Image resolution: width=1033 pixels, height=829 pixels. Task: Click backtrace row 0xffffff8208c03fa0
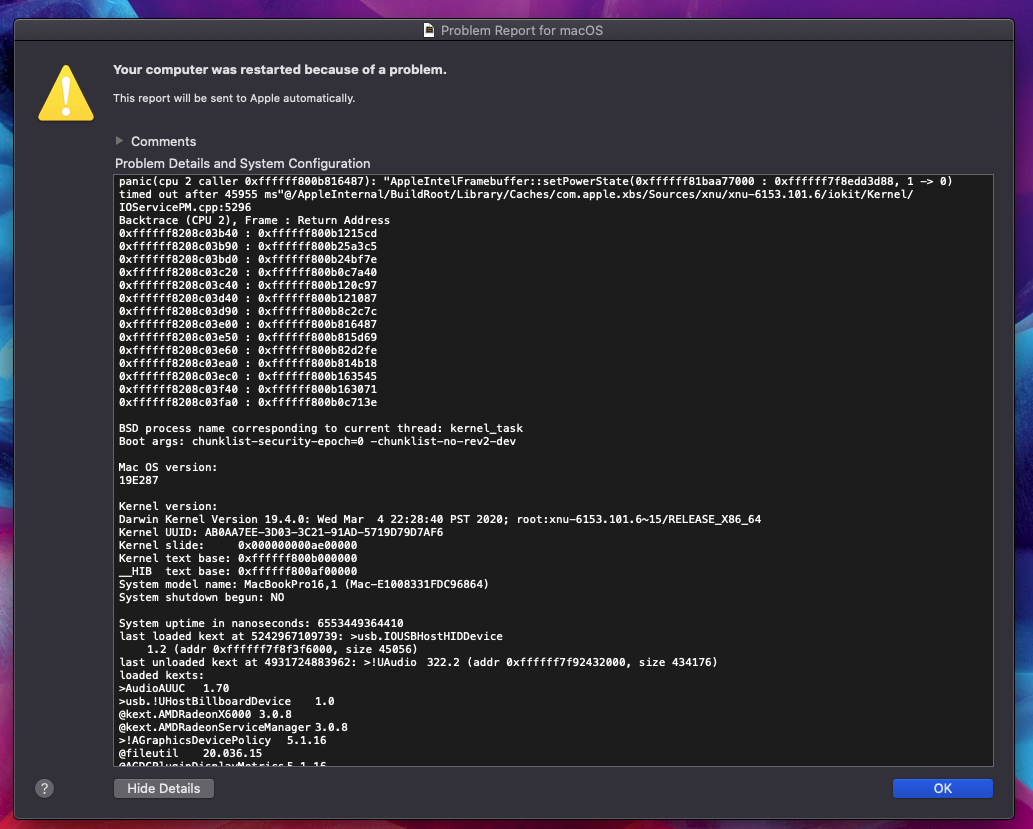tap(248, 403)
